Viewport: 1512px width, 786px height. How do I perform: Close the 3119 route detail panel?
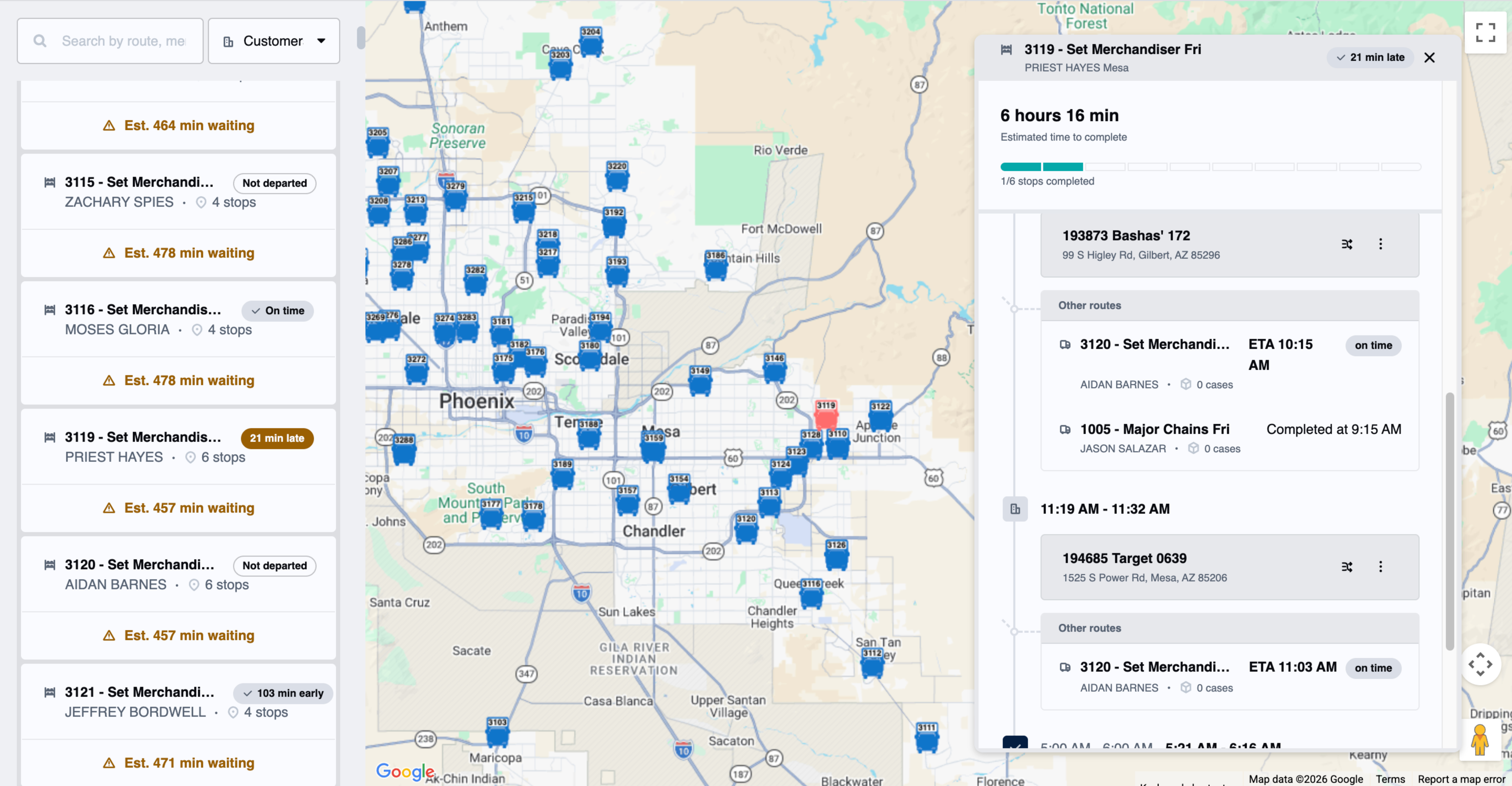click(1429, 57)
